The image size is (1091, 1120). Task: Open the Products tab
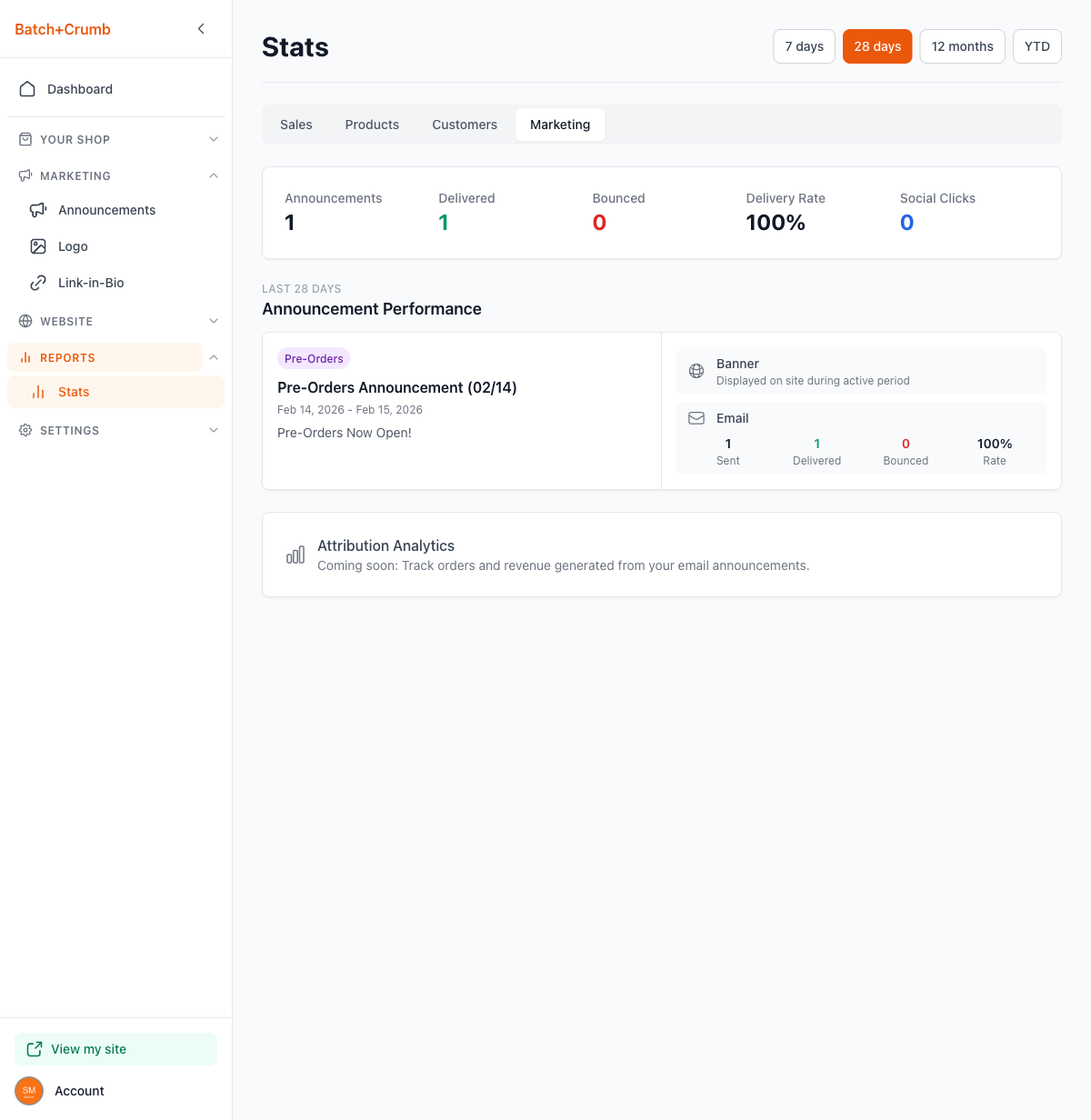372,125
